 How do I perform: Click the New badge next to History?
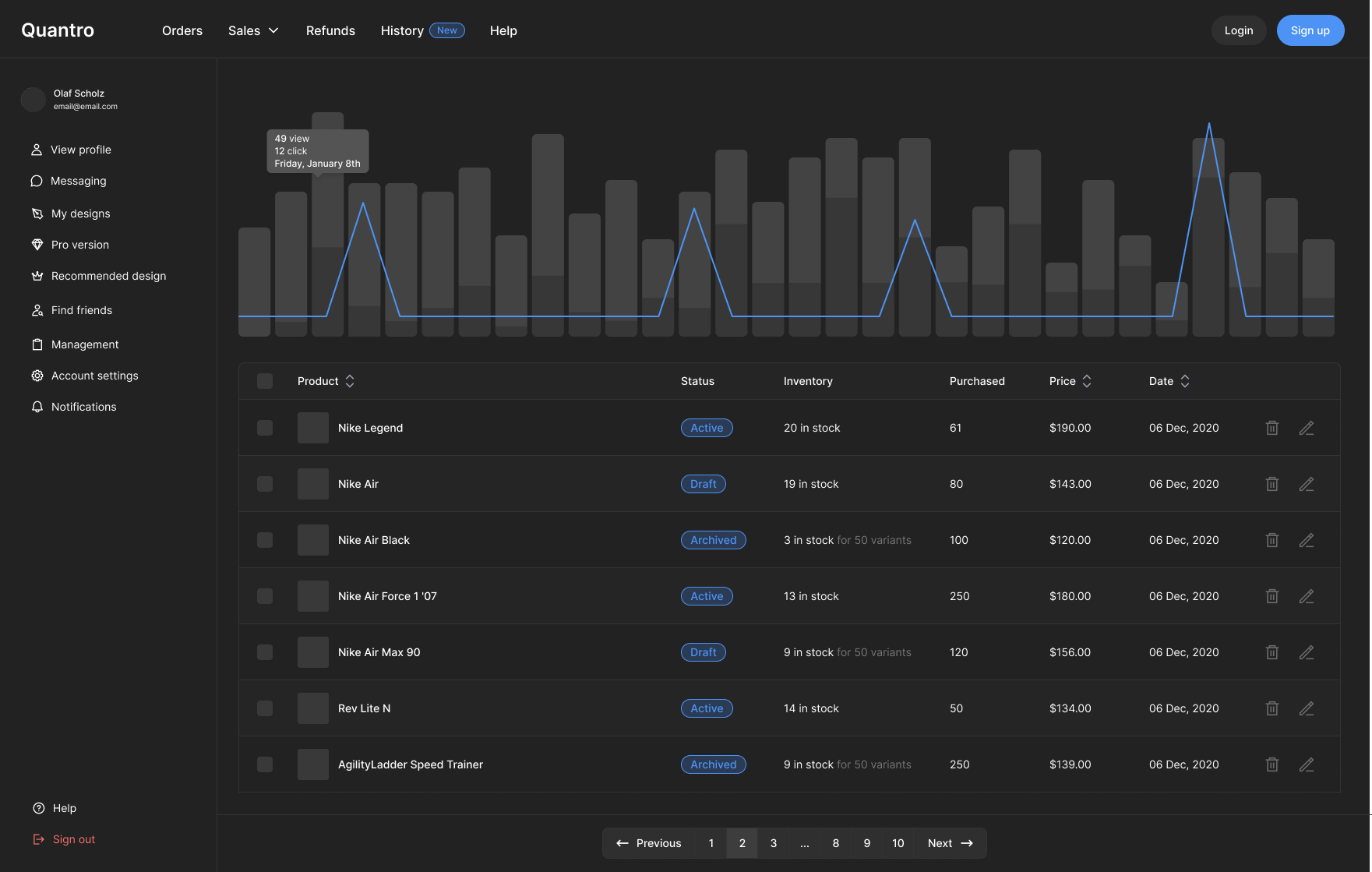[x=447, y=30]
